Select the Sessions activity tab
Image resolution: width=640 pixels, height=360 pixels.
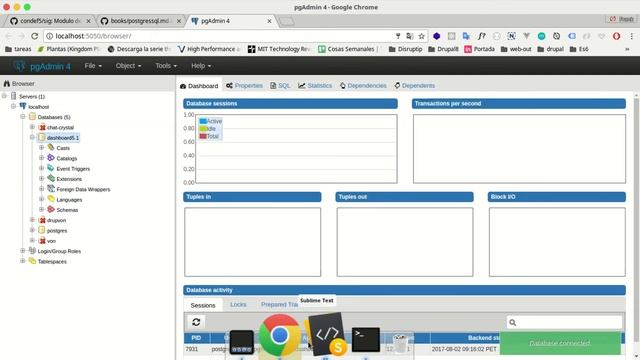[x=203, y=305]
